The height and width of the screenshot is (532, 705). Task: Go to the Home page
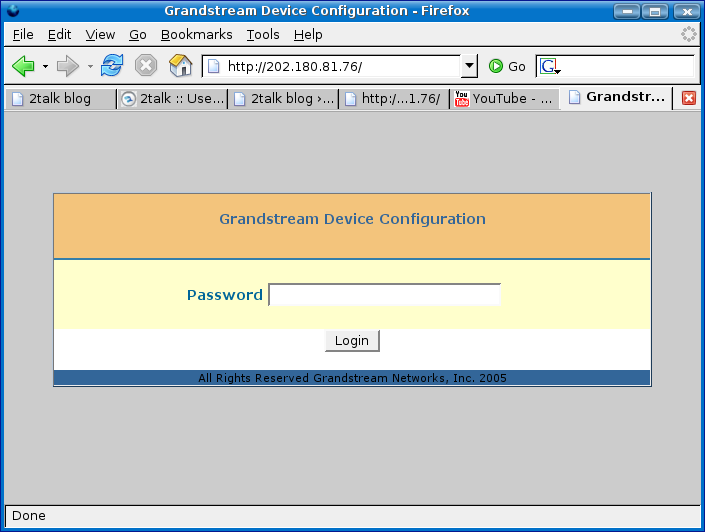(x=180, y=66)
